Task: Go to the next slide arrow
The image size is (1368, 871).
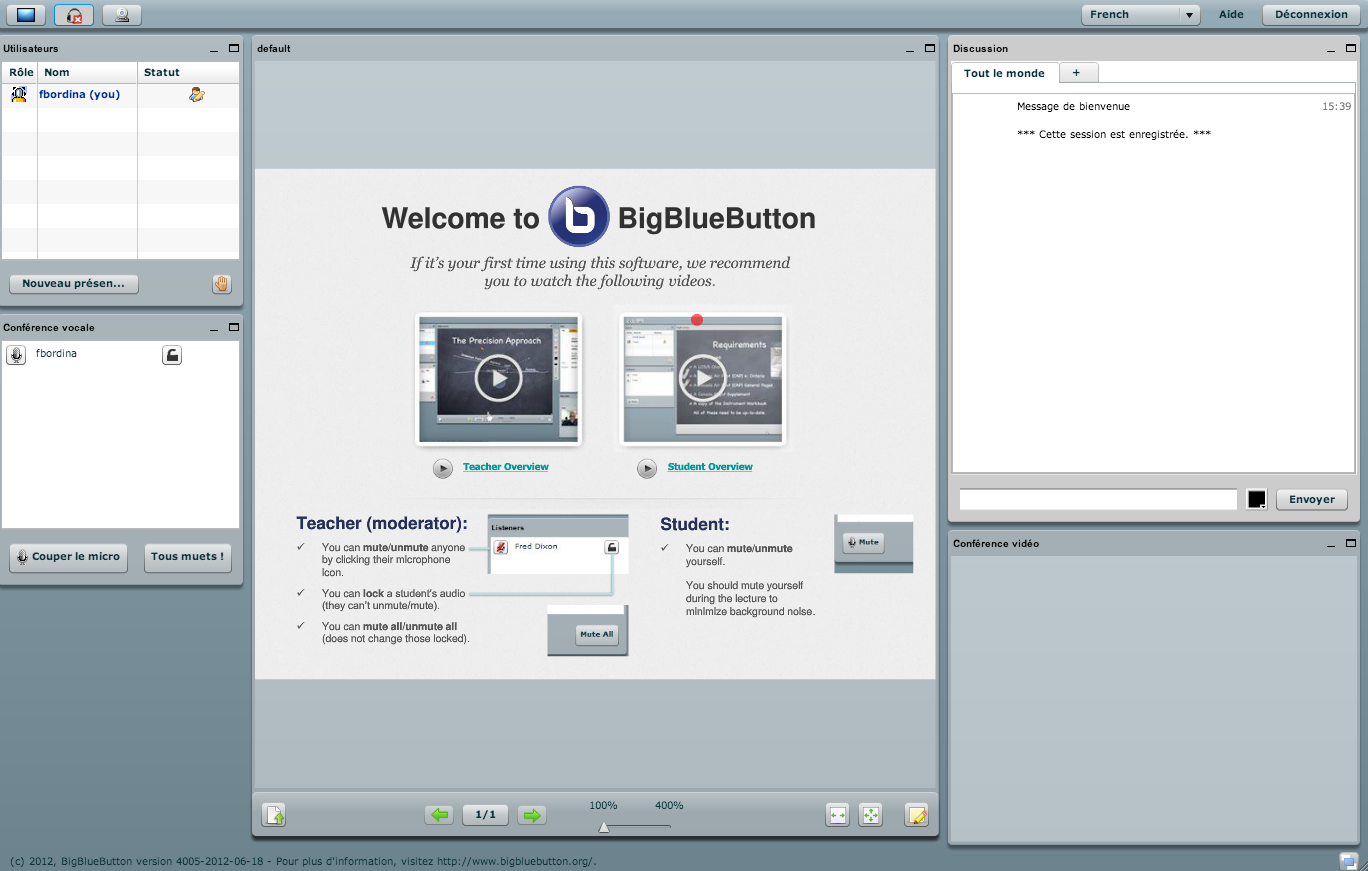Action: click(x=532, y=815)
